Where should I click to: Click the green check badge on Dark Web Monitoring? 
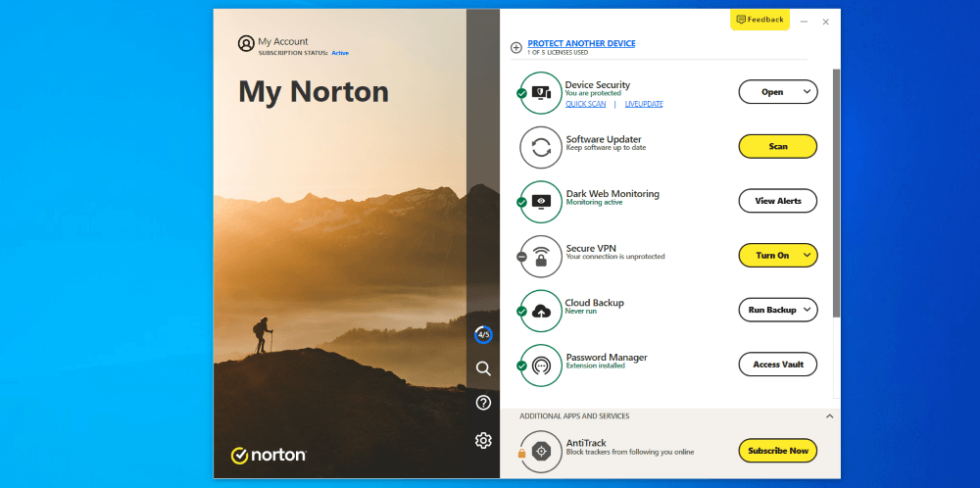point(521,202)
